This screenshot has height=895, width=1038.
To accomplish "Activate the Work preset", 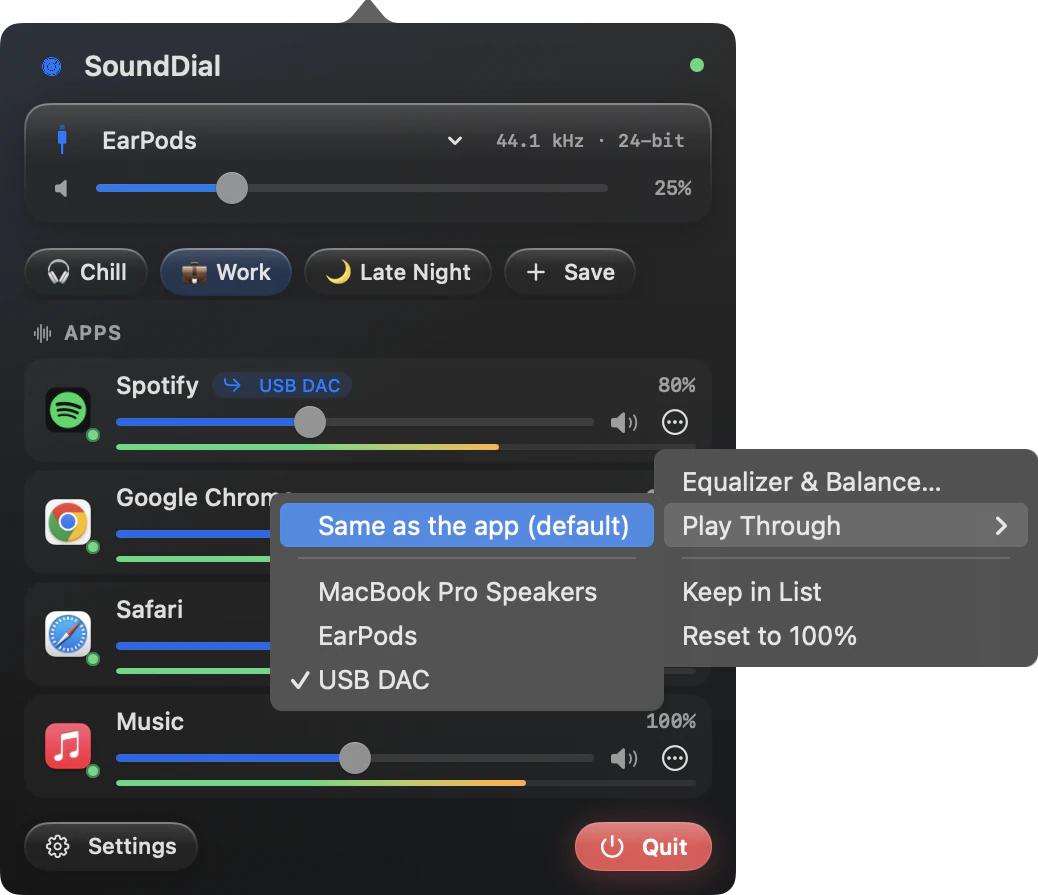I will pyautogui.click(x=226, y=272).
